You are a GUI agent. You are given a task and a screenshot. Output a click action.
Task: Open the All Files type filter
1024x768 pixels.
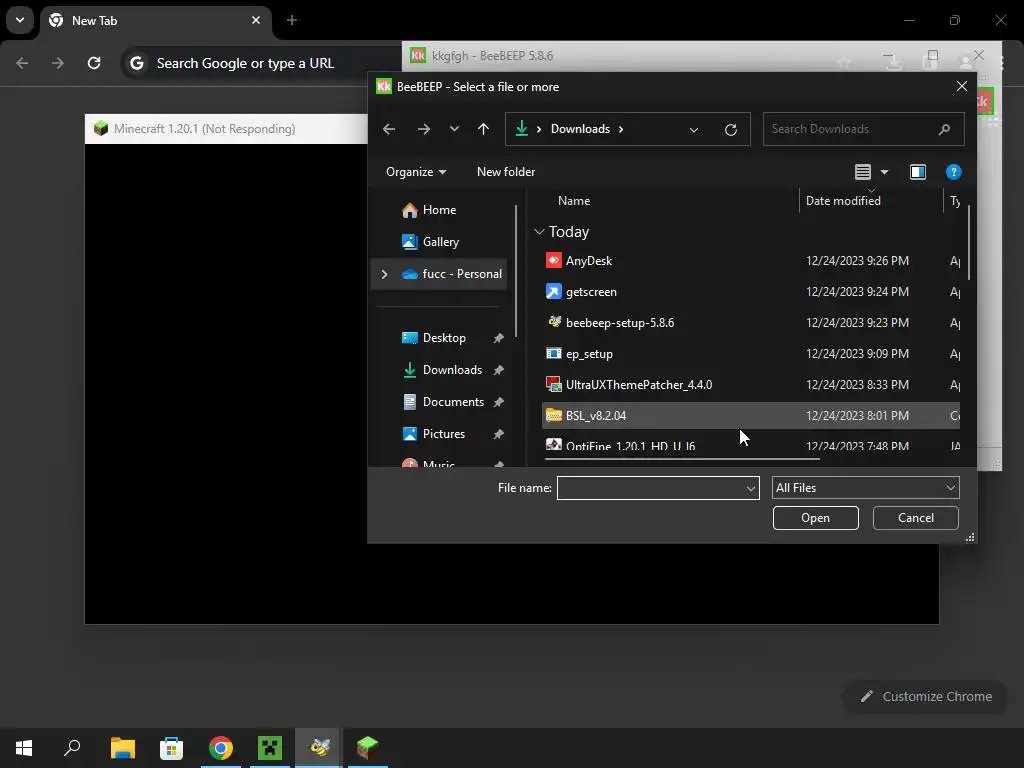(x=865, y=488)
